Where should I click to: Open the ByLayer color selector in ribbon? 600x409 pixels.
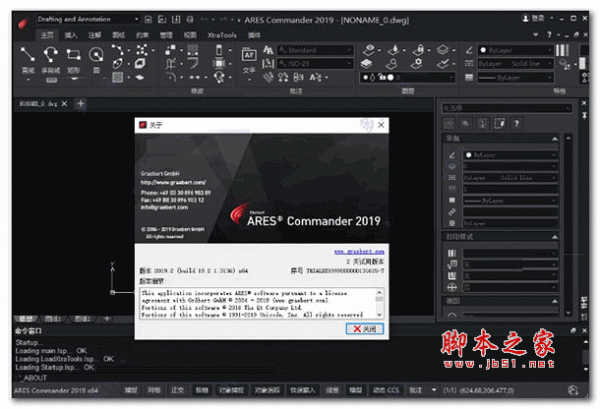(x=515, y=50)
